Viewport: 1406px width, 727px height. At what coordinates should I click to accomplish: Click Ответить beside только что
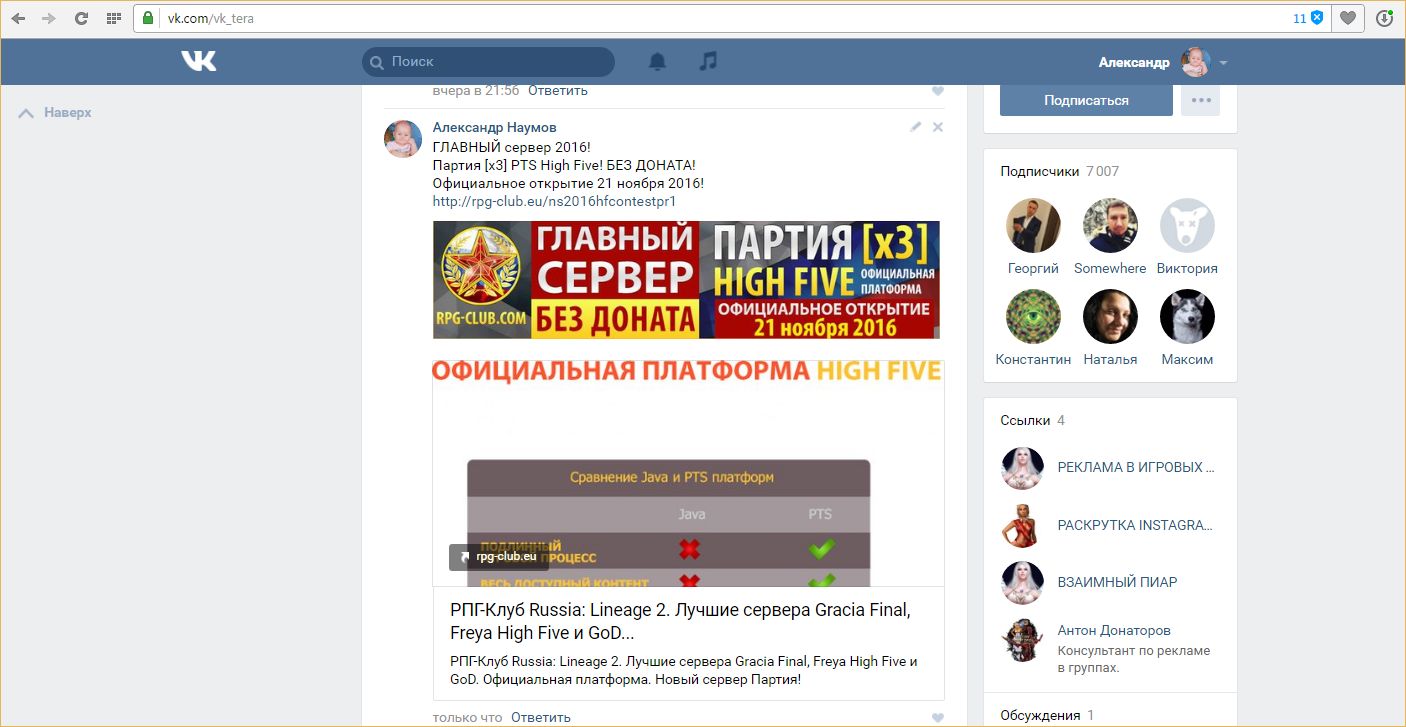[x=541, y=717]
